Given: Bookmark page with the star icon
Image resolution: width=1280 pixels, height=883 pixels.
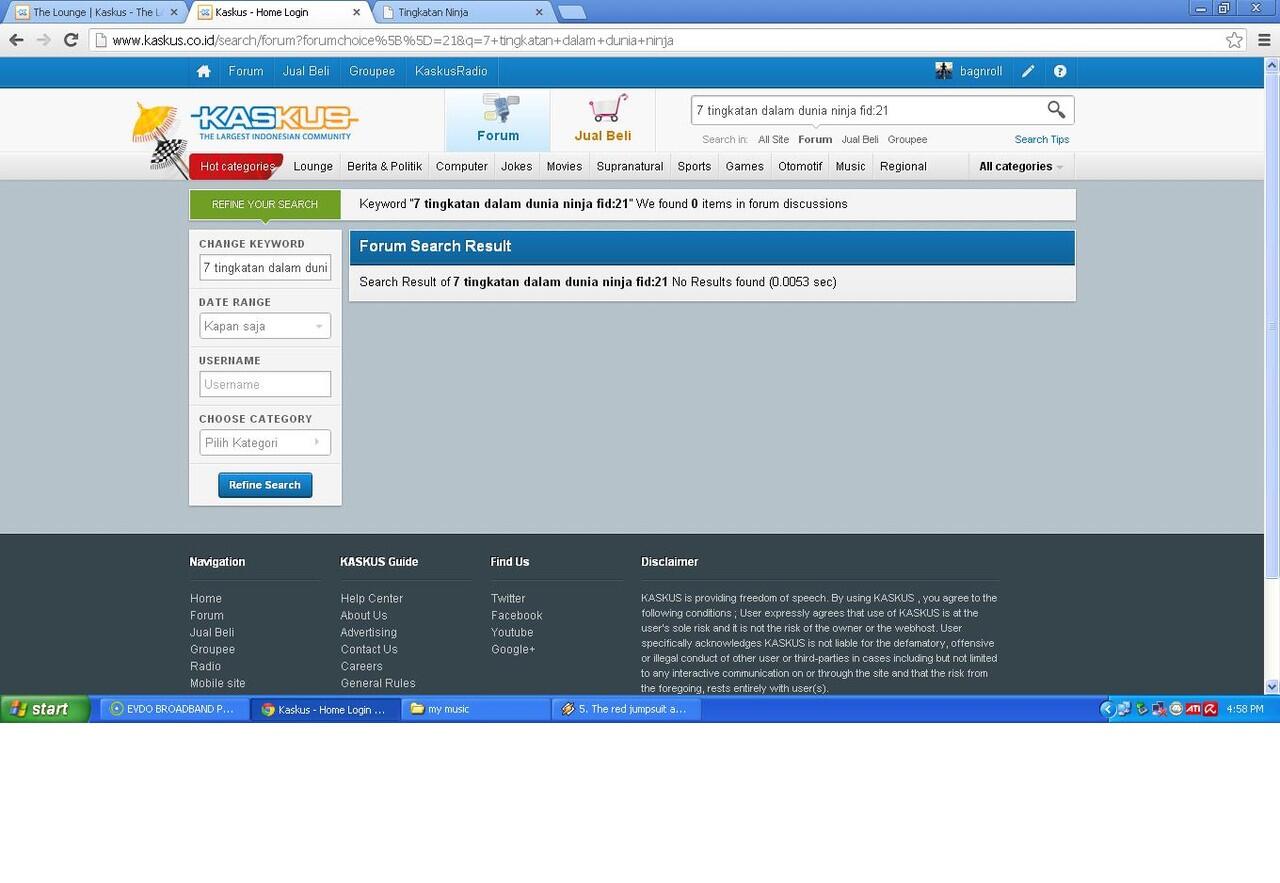Looking at the screenshot, I should point(1234,40).
